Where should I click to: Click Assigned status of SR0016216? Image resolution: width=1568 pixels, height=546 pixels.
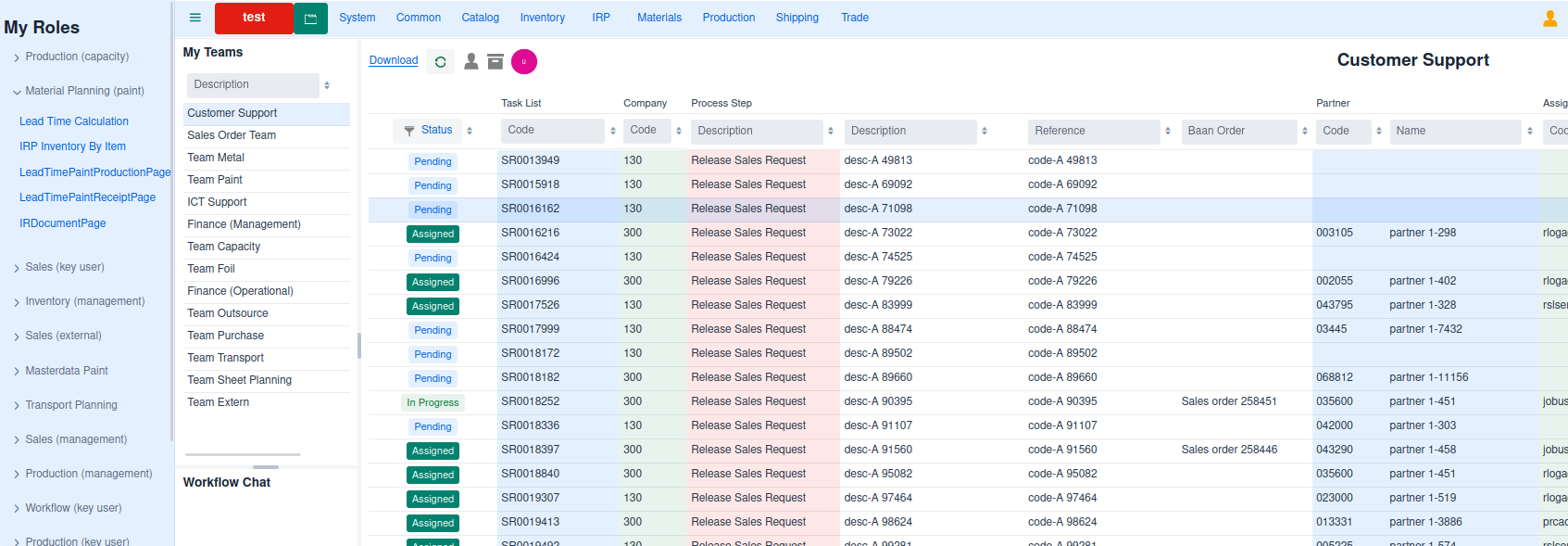[x=433, y=234]
